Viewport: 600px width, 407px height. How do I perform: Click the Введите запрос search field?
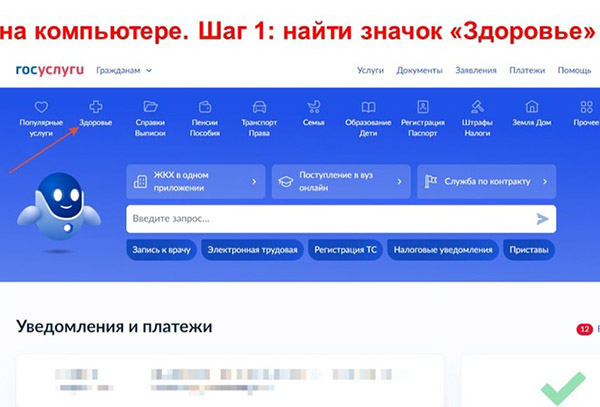[341, 219]
